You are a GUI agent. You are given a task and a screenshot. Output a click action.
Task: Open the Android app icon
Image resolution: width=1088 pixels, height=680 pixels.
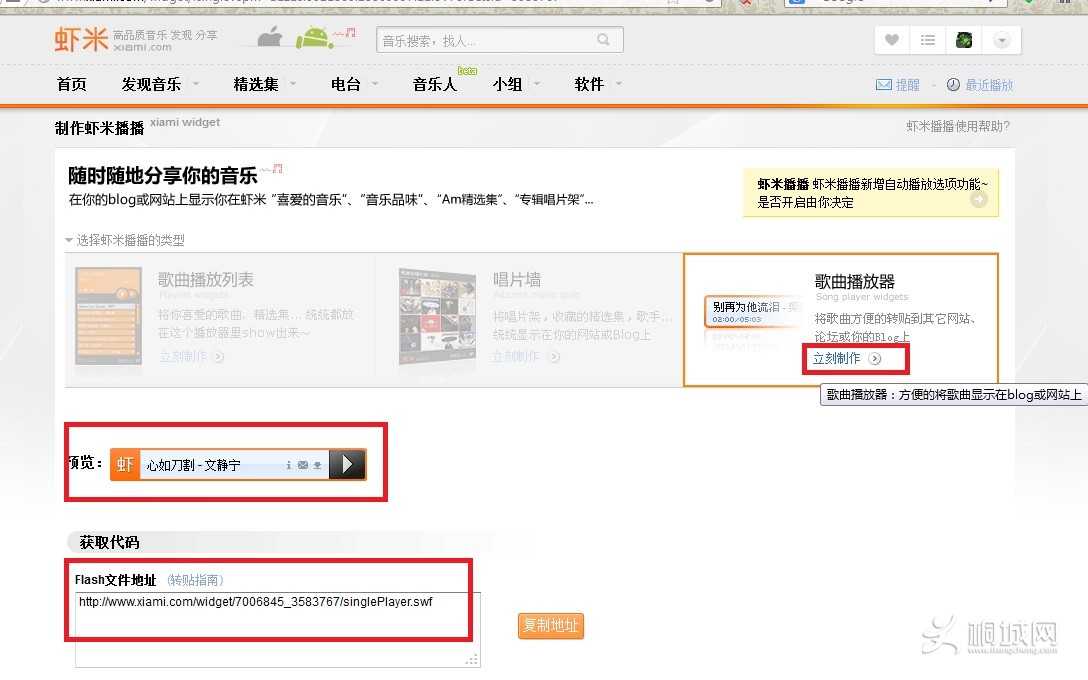coord(314,38)
